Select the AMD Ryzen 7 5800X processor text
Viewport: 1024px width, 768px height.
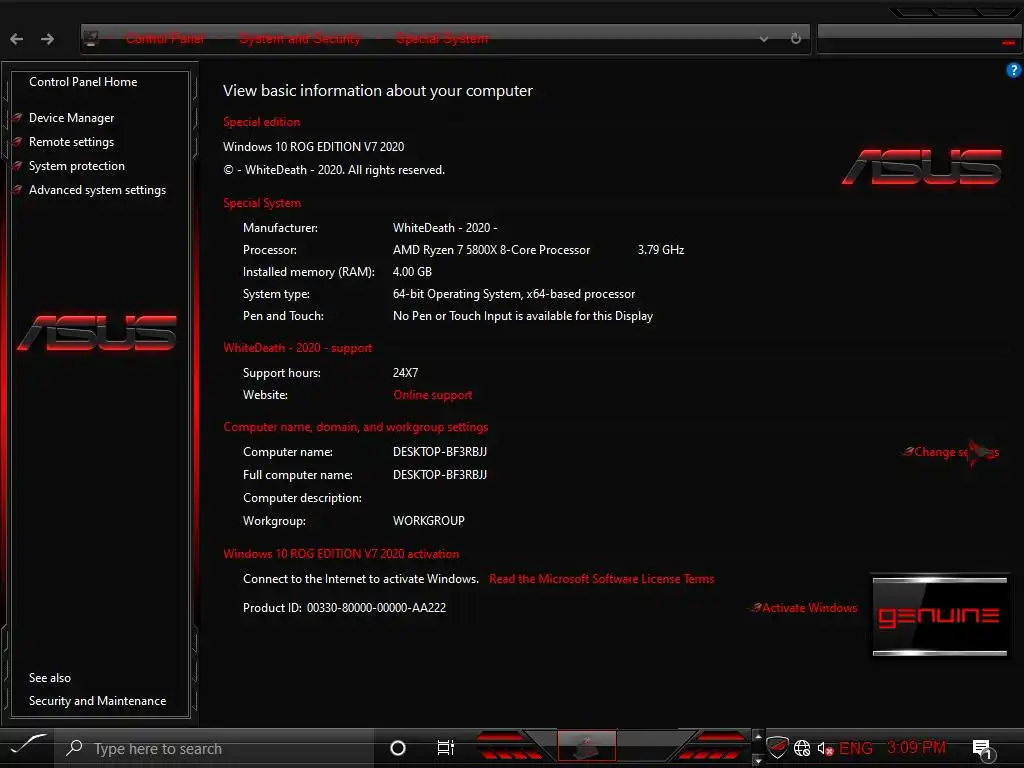click(491, 250)
